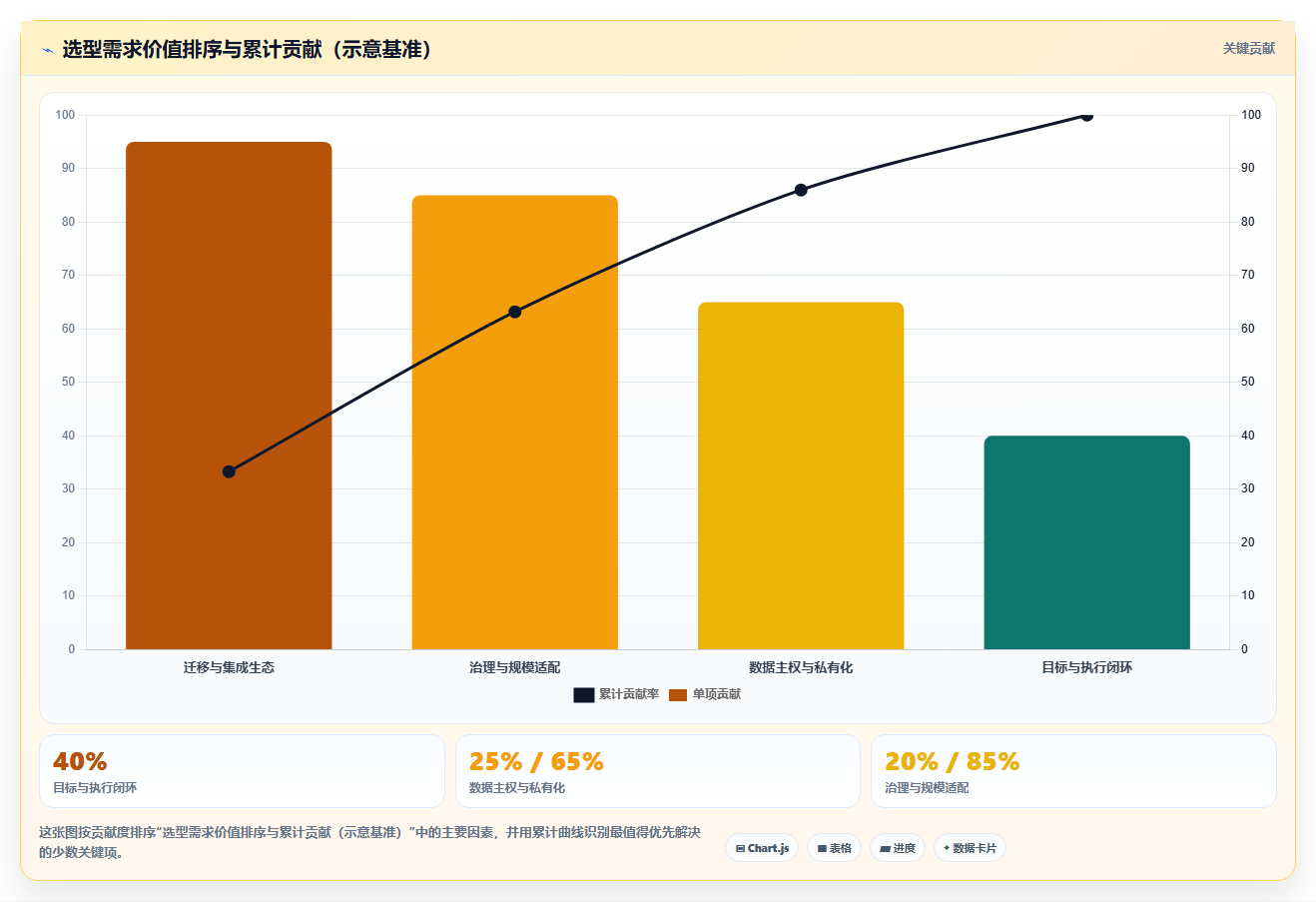This screenshot has height=902, width=1316.
Task: Click the 进度 chip
Action: (x=898, y=848)
